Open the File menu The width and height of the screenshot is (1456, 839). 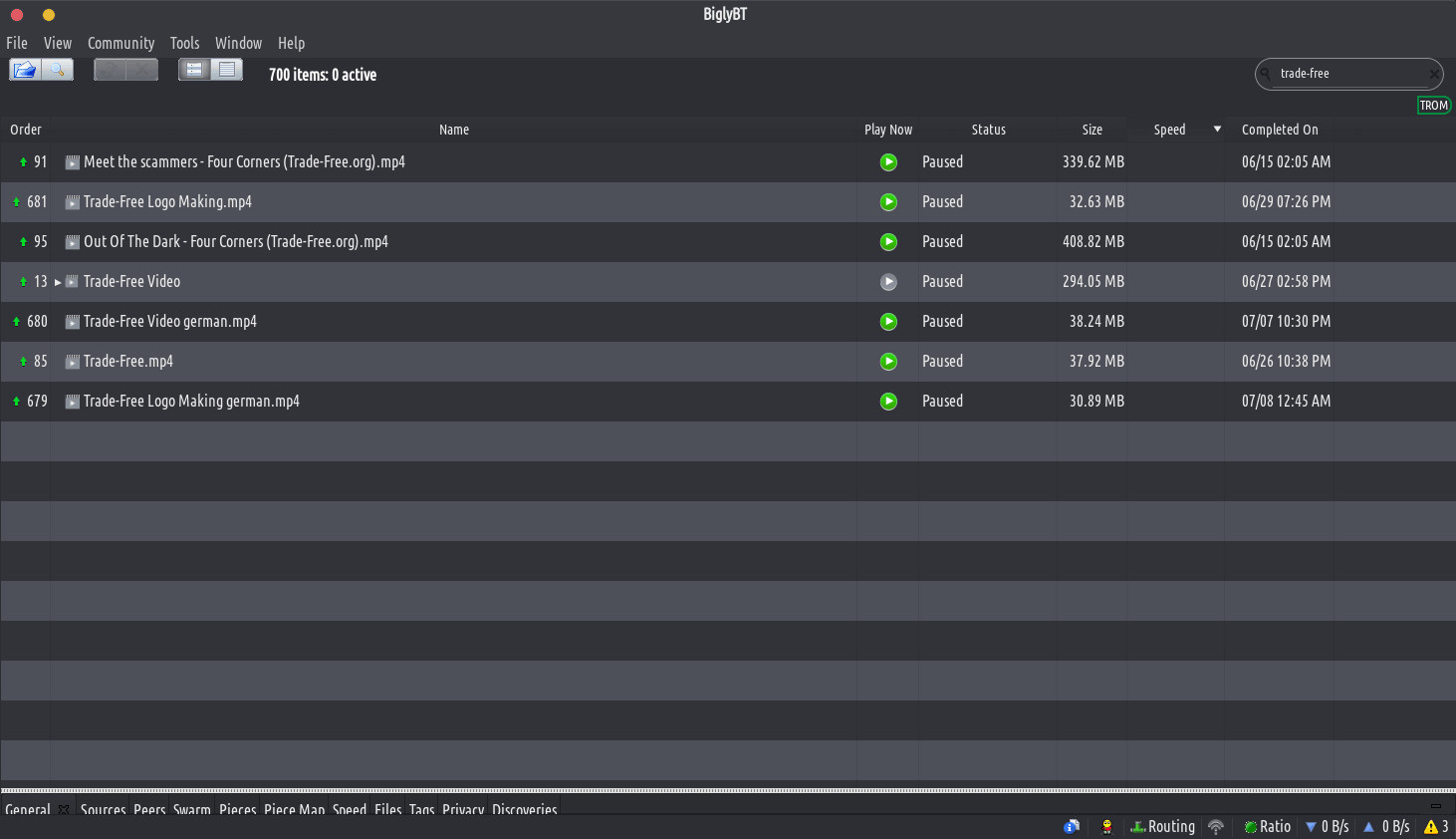(17, 43)
